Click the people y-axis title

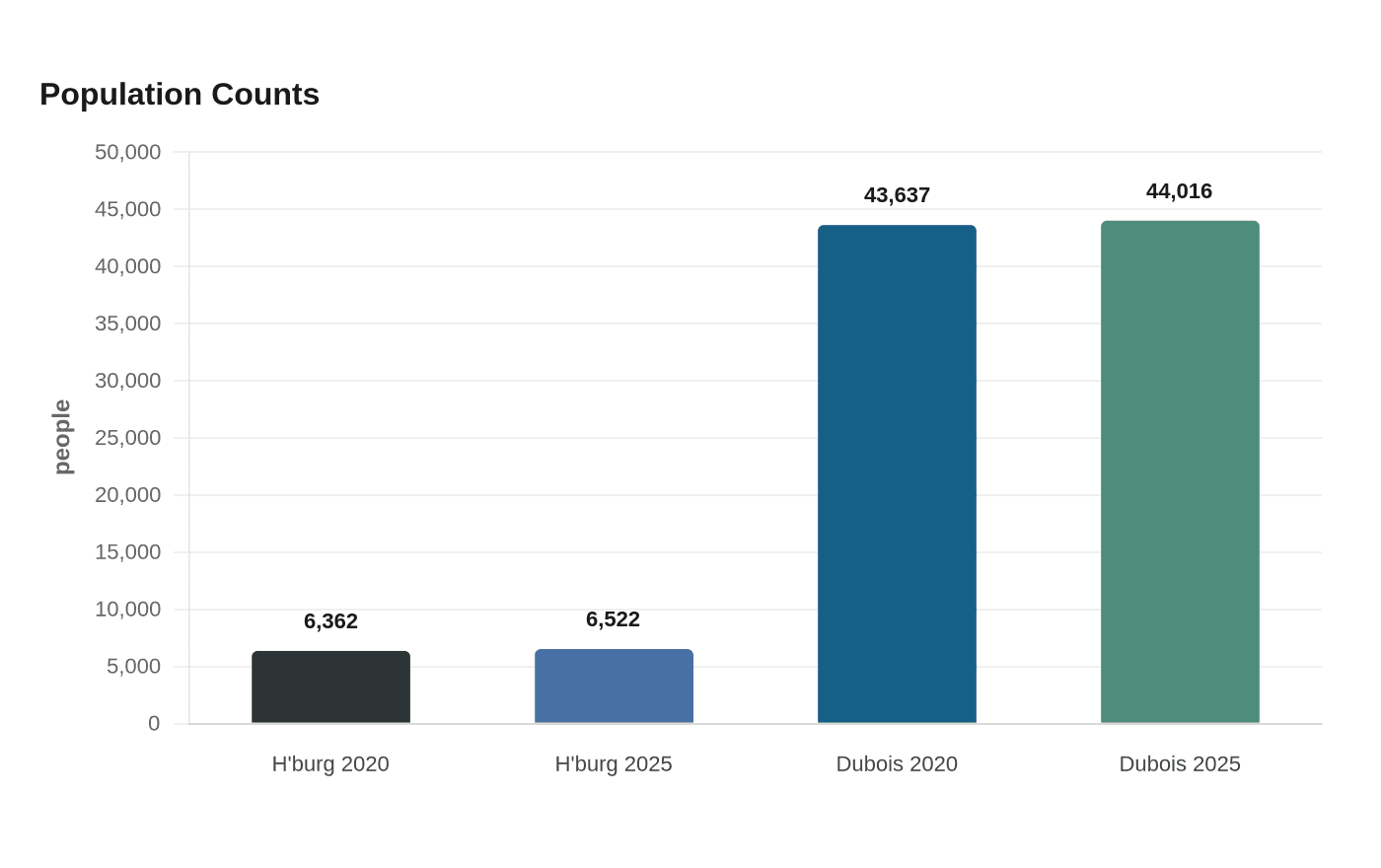[62, 437]
